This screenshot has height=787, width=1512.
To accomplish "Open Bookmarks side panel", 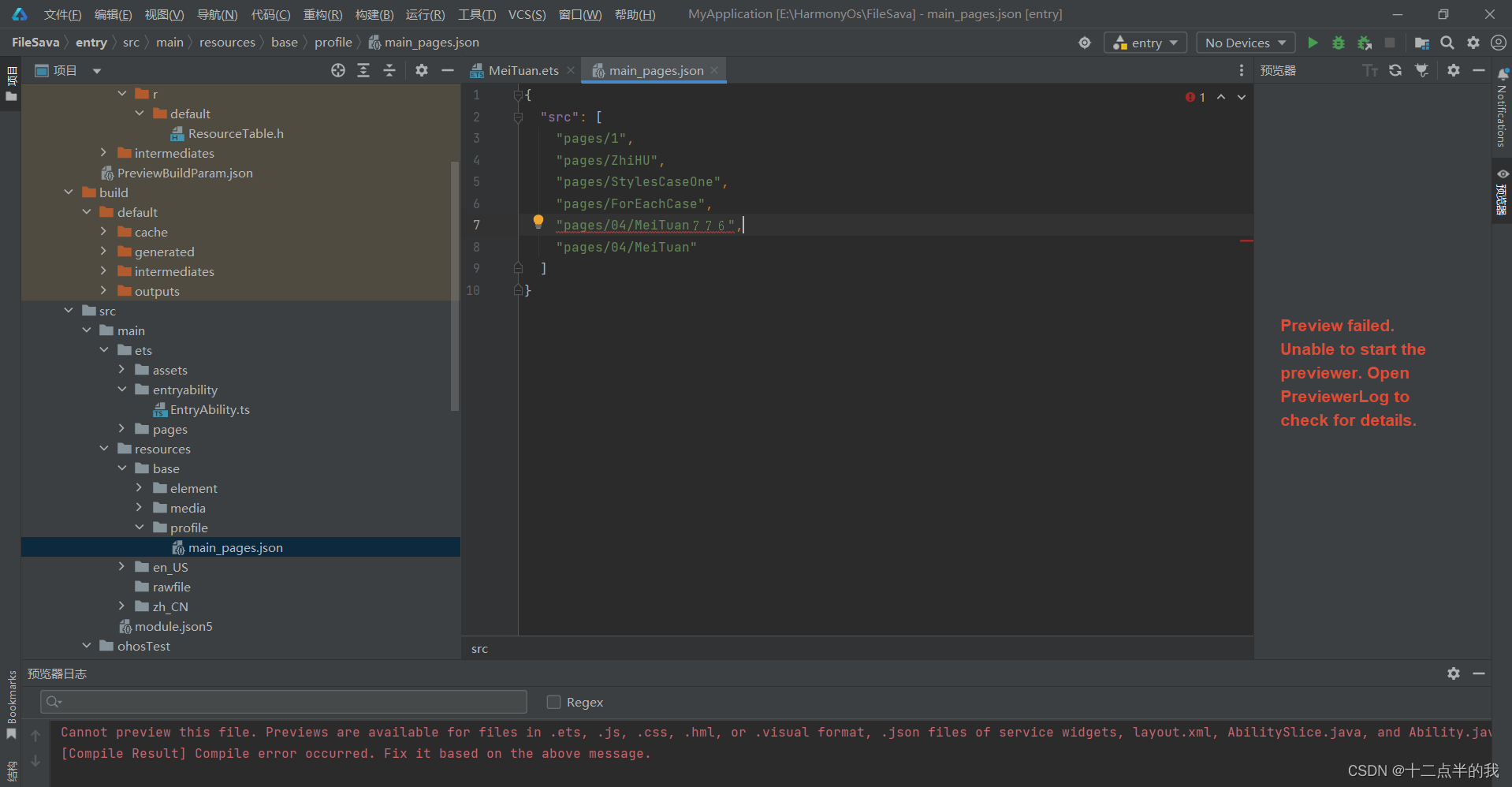I will pyautogui.click(x=12, y=704).
